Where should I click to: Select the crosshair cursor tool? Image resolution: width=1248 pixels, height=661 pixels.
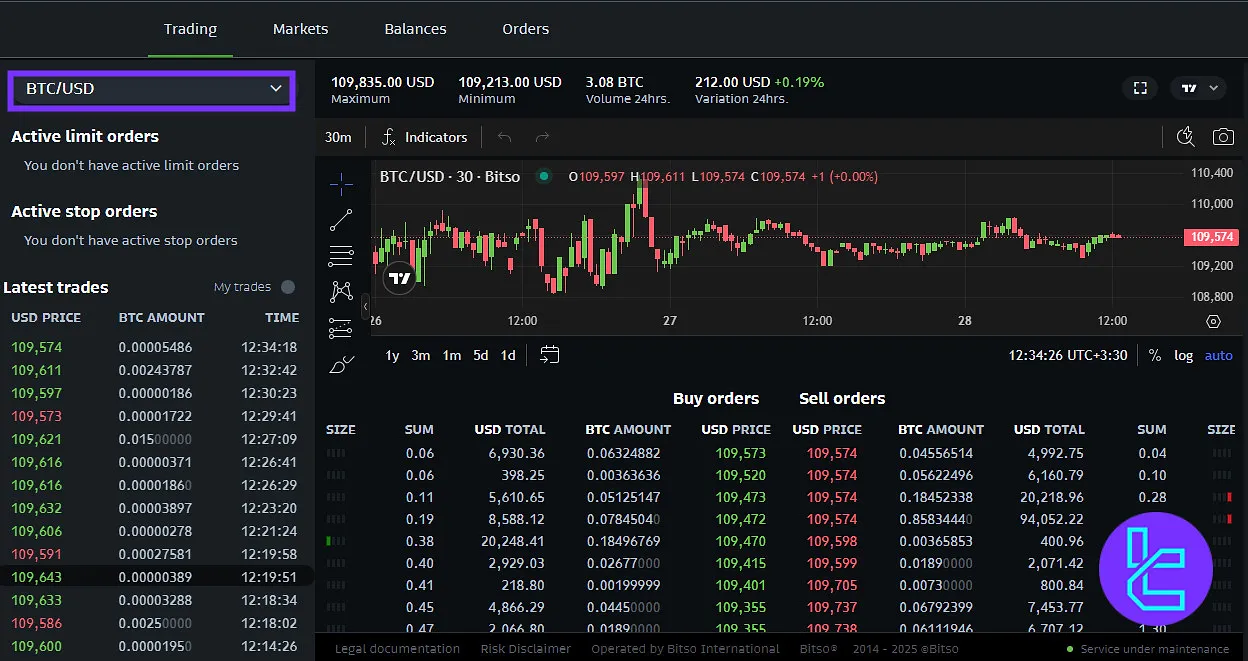[341, 184]
